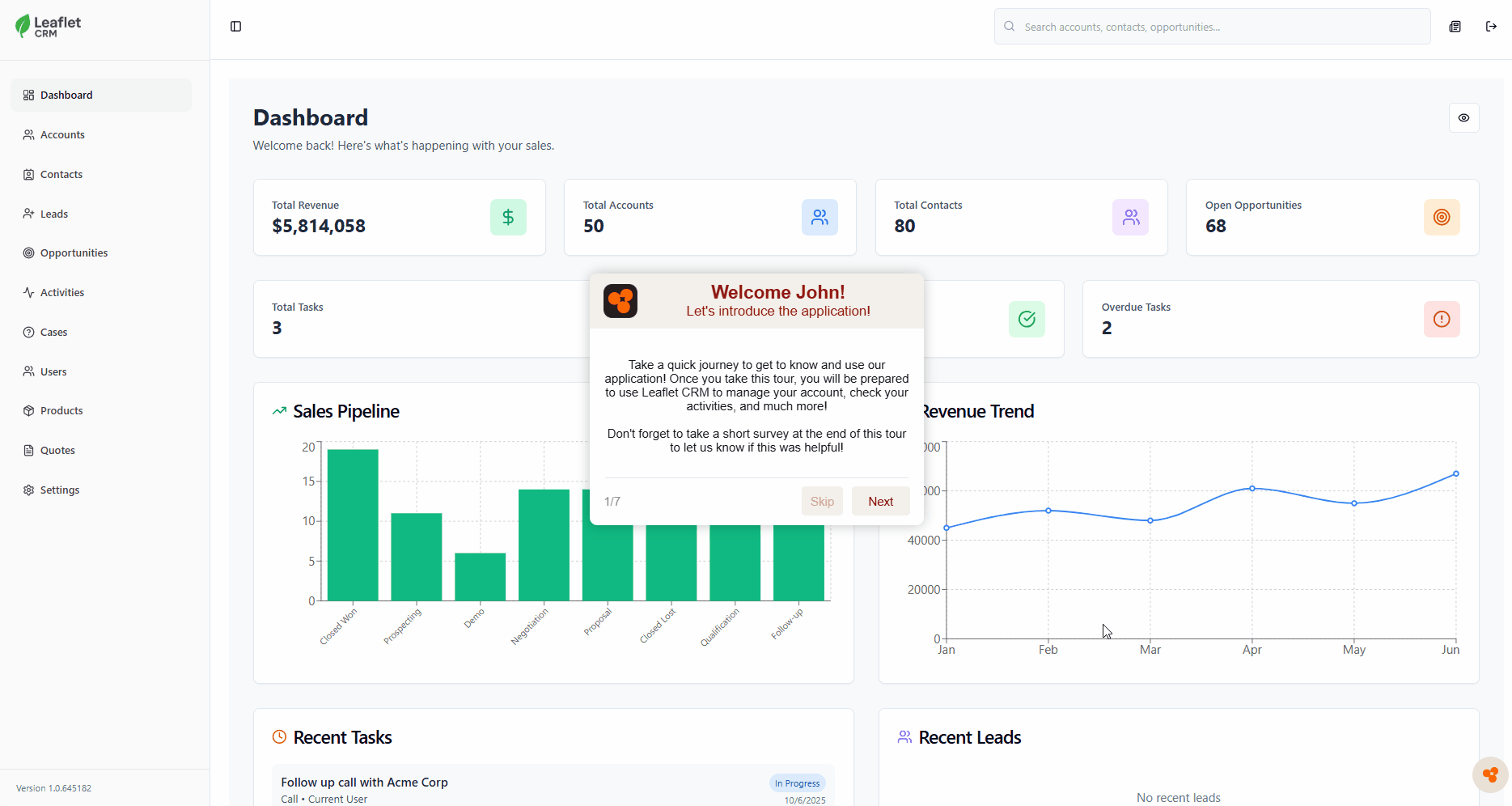The image size is (1512, 806).
Task: Click the Open Opportunities target icon
Action: coord(1441,218)
